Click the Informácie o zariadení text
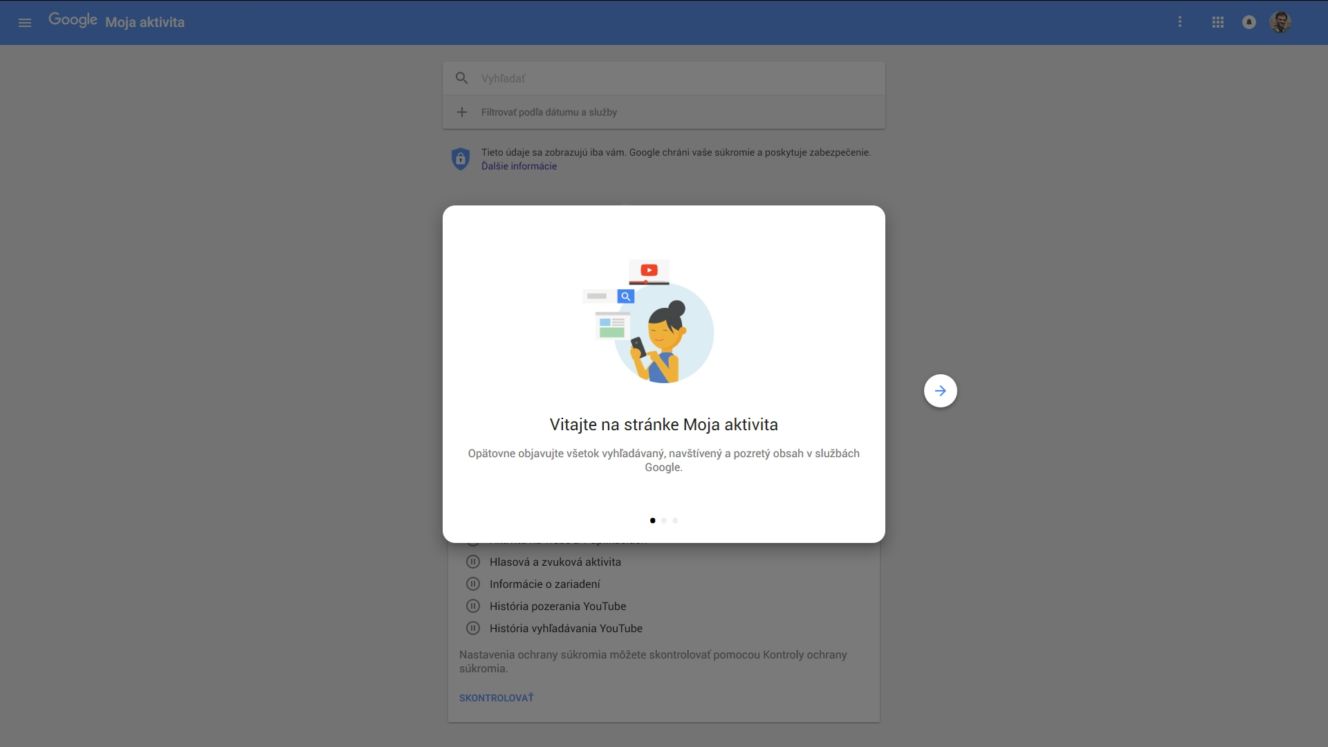This screenshot has width=1328, height=747. [x=545, y=584]
